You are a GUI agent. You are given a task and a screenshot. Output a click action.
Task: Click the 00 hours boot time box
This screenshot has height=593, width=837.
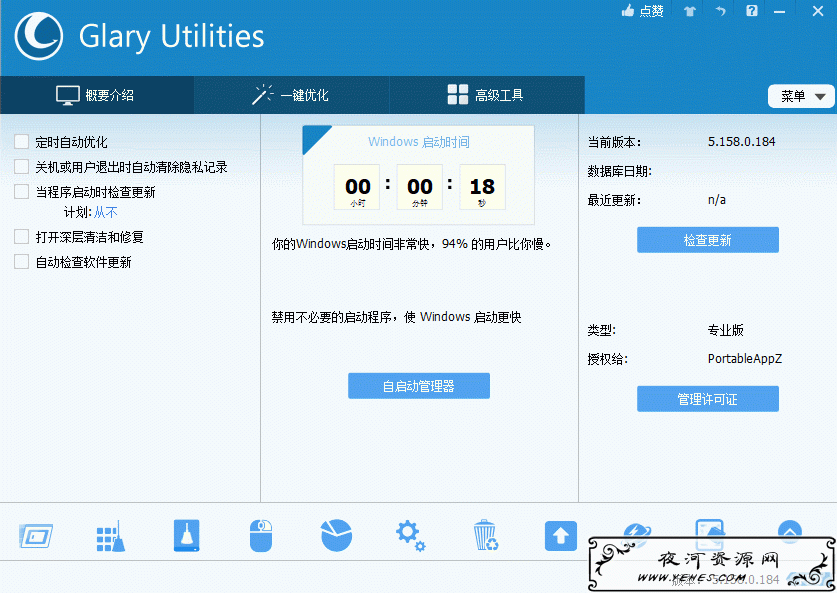(357, 187)
